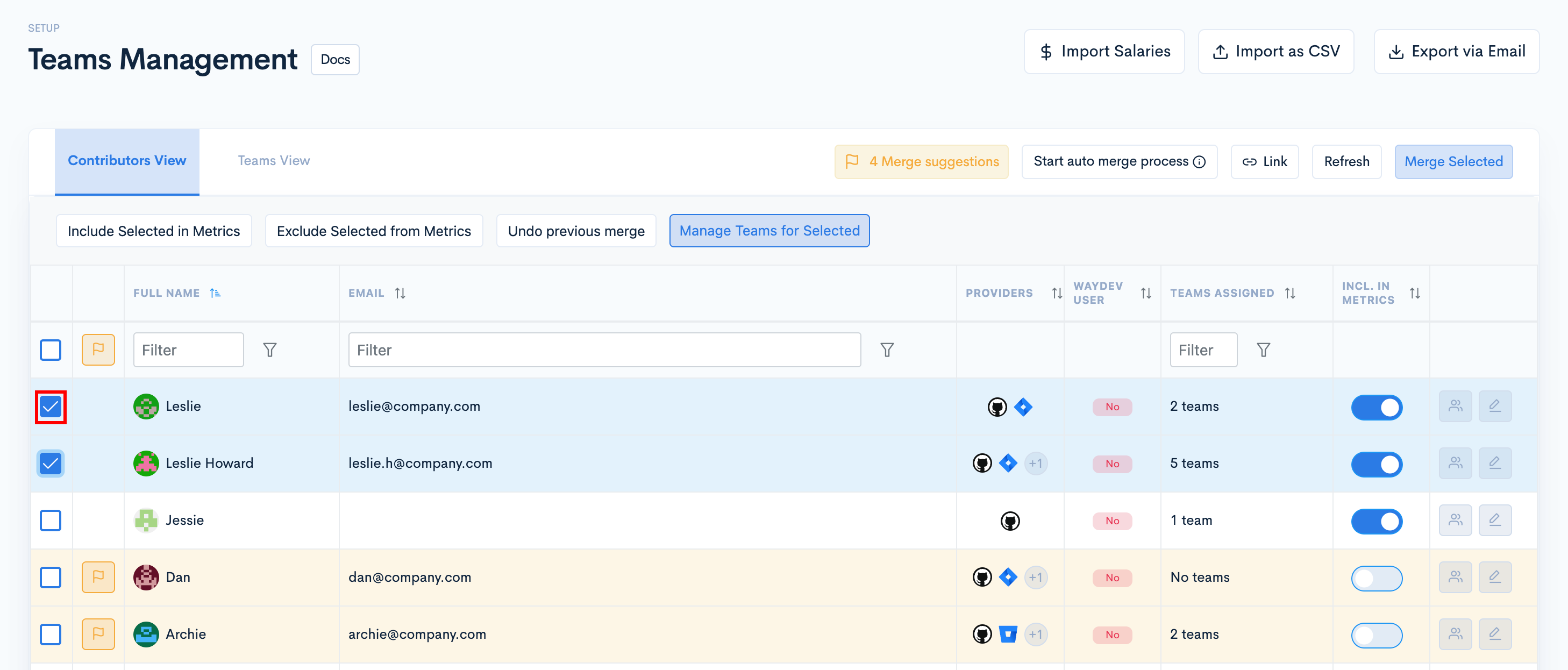
Task: Click Import Salaries button
Action: [1103, 52]
